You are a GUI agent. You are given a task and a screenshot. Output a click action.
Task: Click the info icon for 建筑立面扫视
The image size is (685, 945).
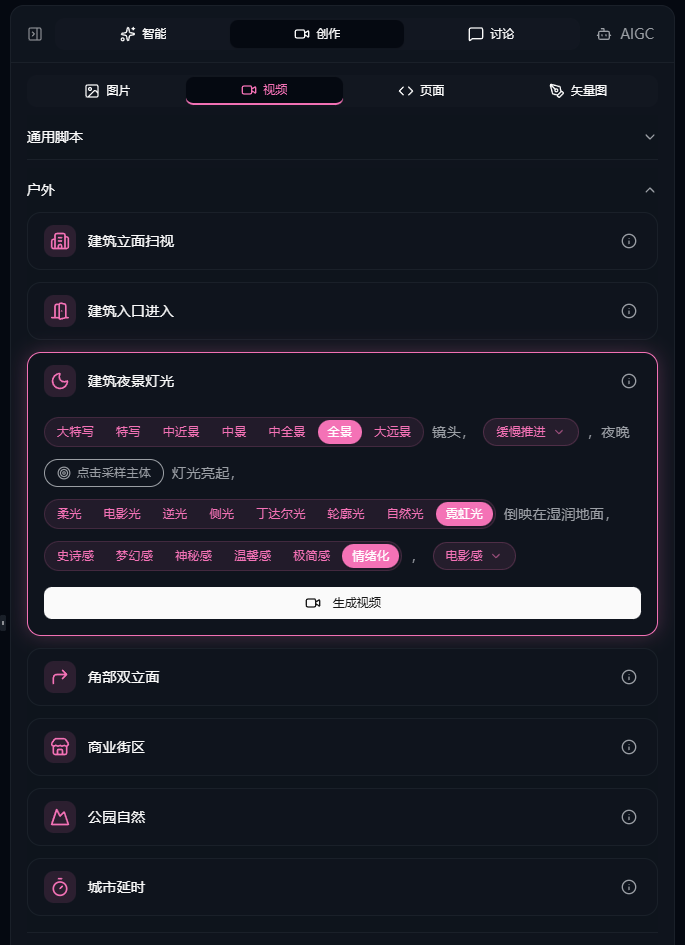629,241
